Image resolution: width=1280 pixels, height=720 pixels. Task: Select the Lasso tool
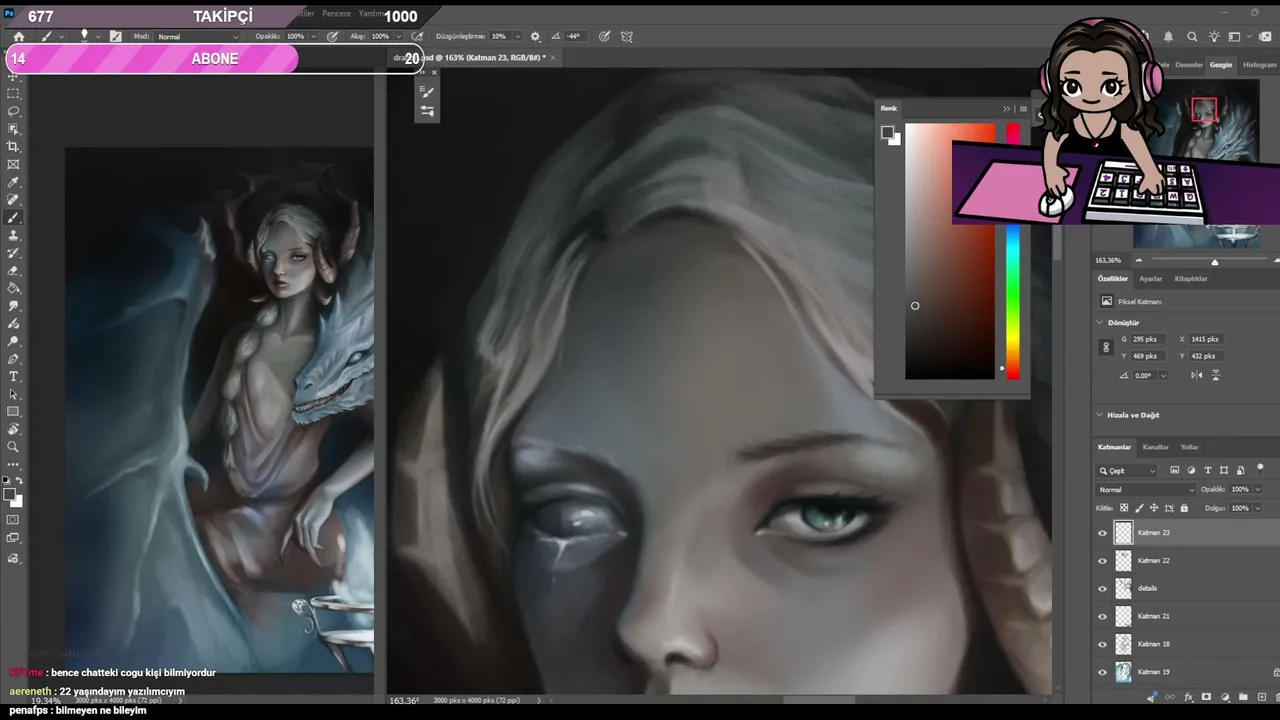pos(13,111)
